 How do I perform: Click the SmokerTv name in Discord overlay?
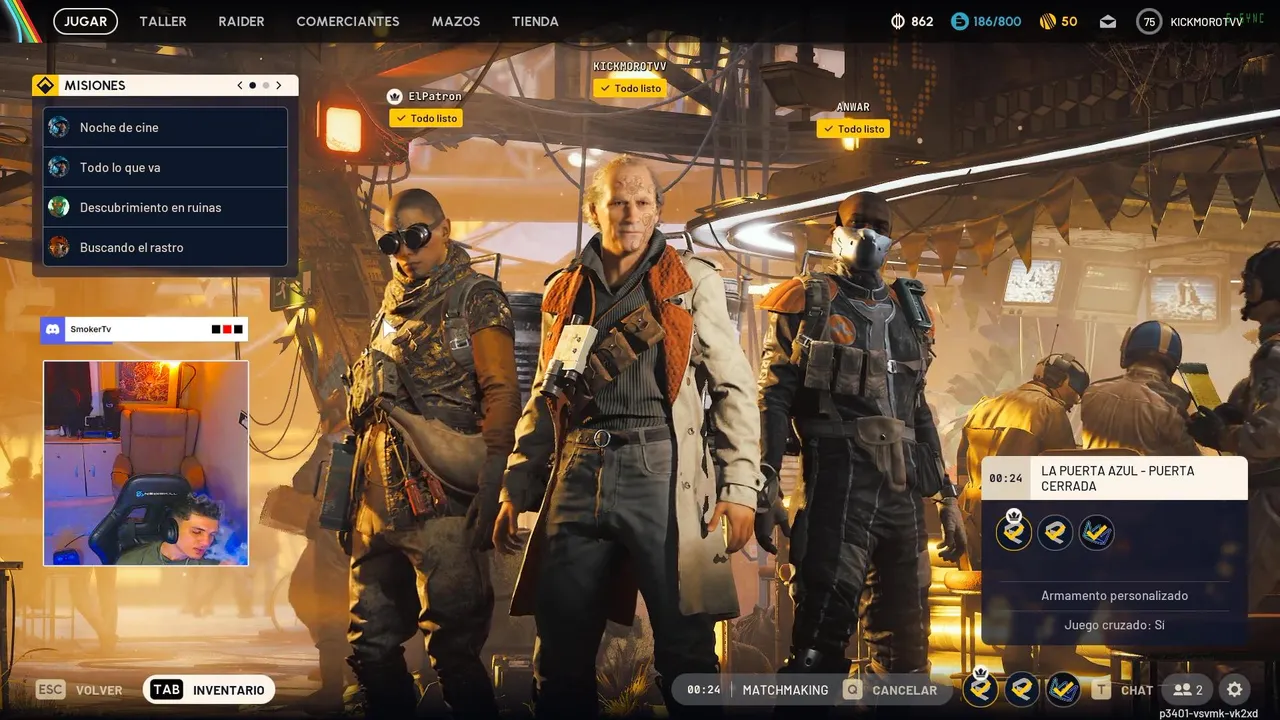91,329
